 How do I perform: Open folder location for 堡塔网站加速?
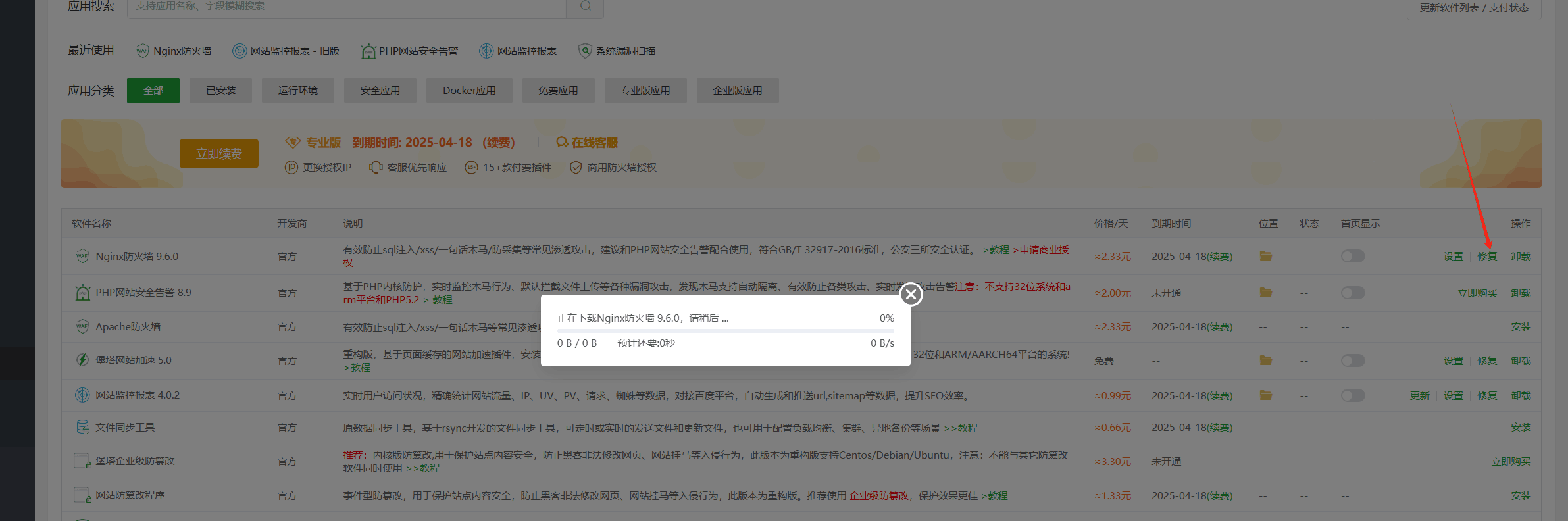(x=1266, y=360)
